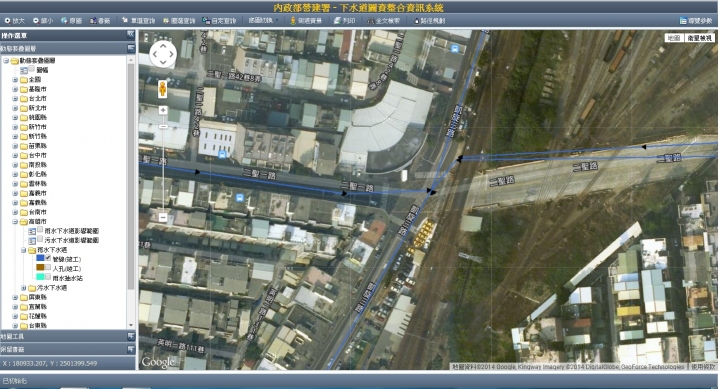Screen dimensions: 720x389
Task: Click the layer tree scrollbar up arrow
Action: point(131,60)
